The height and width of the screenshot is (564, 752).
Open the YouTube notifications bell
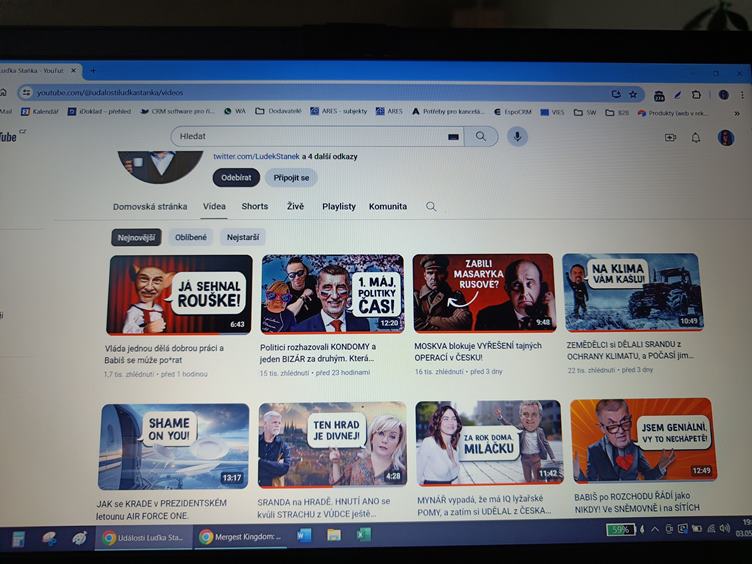point(696,137)
